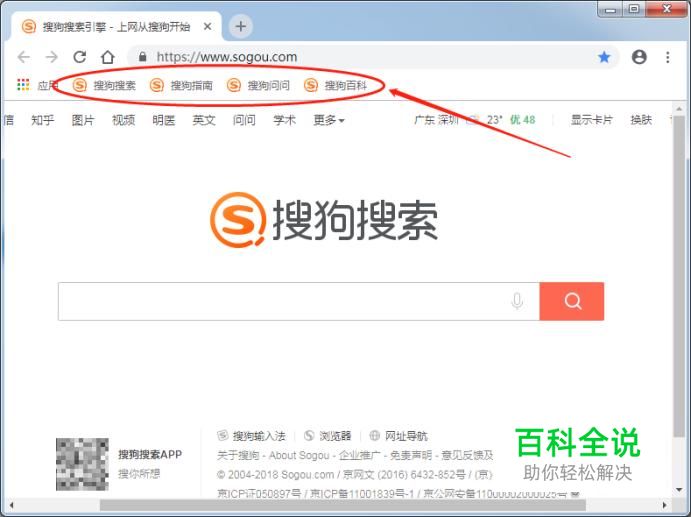Viewport: 691px width, 517px height.
Task: Open the 浏览器 footer link
Action: (328, 436)
